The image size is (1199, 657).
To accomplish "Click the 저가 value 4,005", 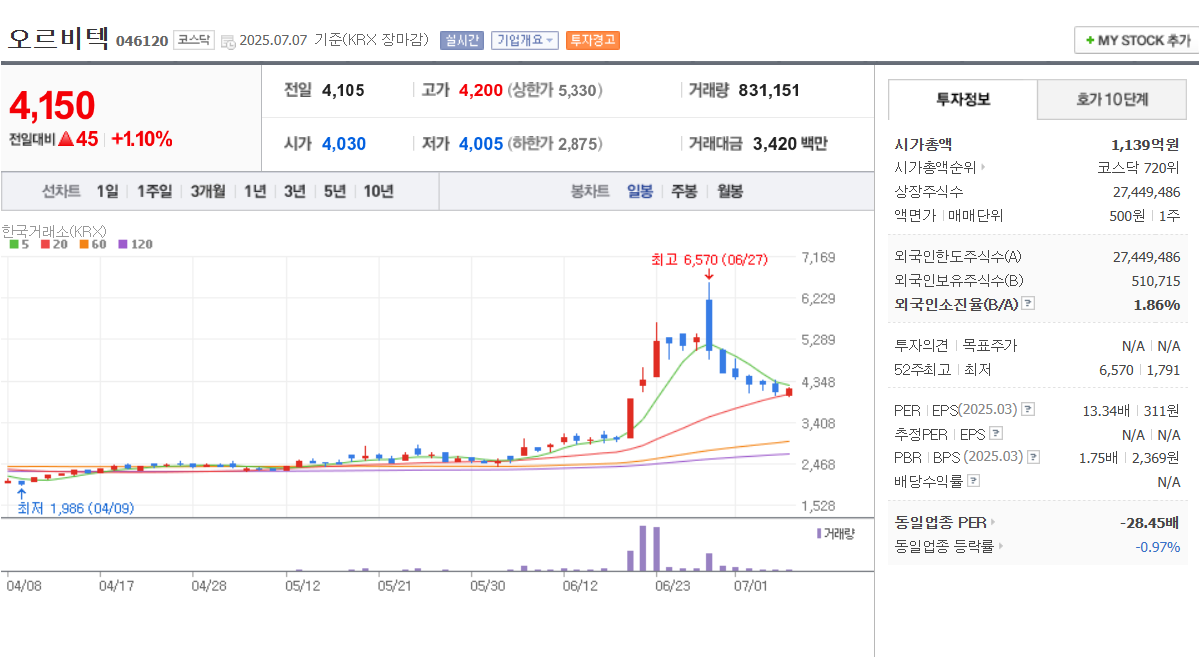I will pyautogui.click(x=480, y=144).
